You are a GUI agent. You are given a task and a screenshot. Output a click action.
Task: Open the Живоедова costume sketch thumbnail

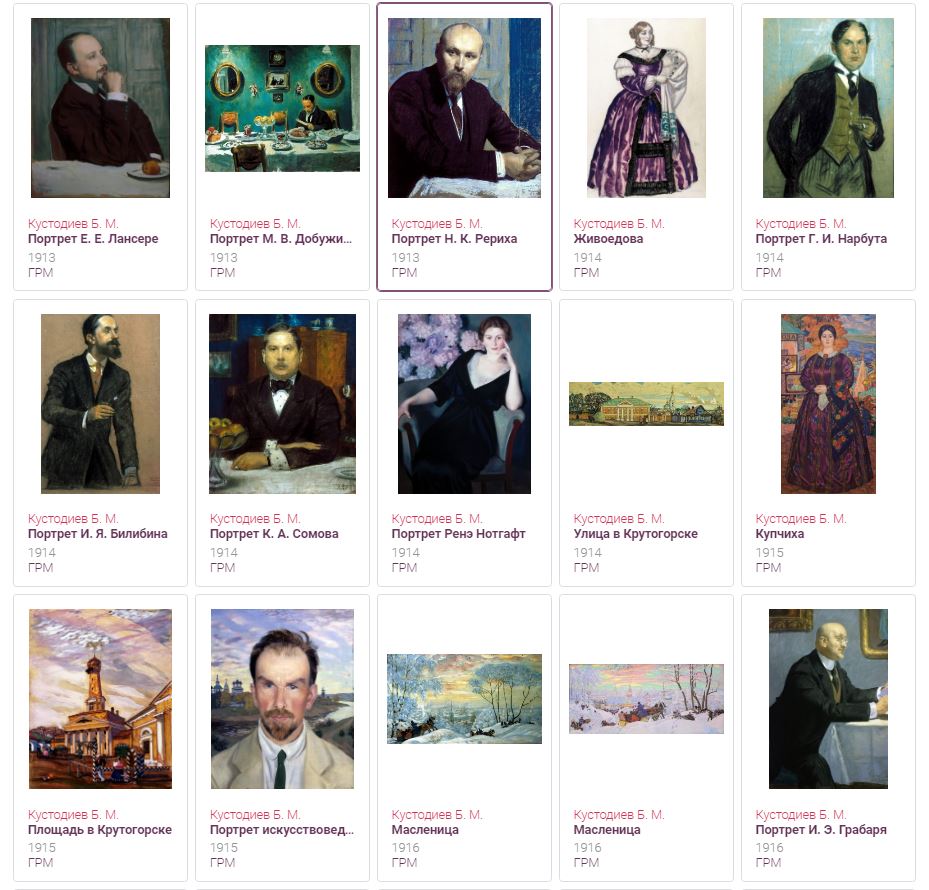(x=646, y=108)
